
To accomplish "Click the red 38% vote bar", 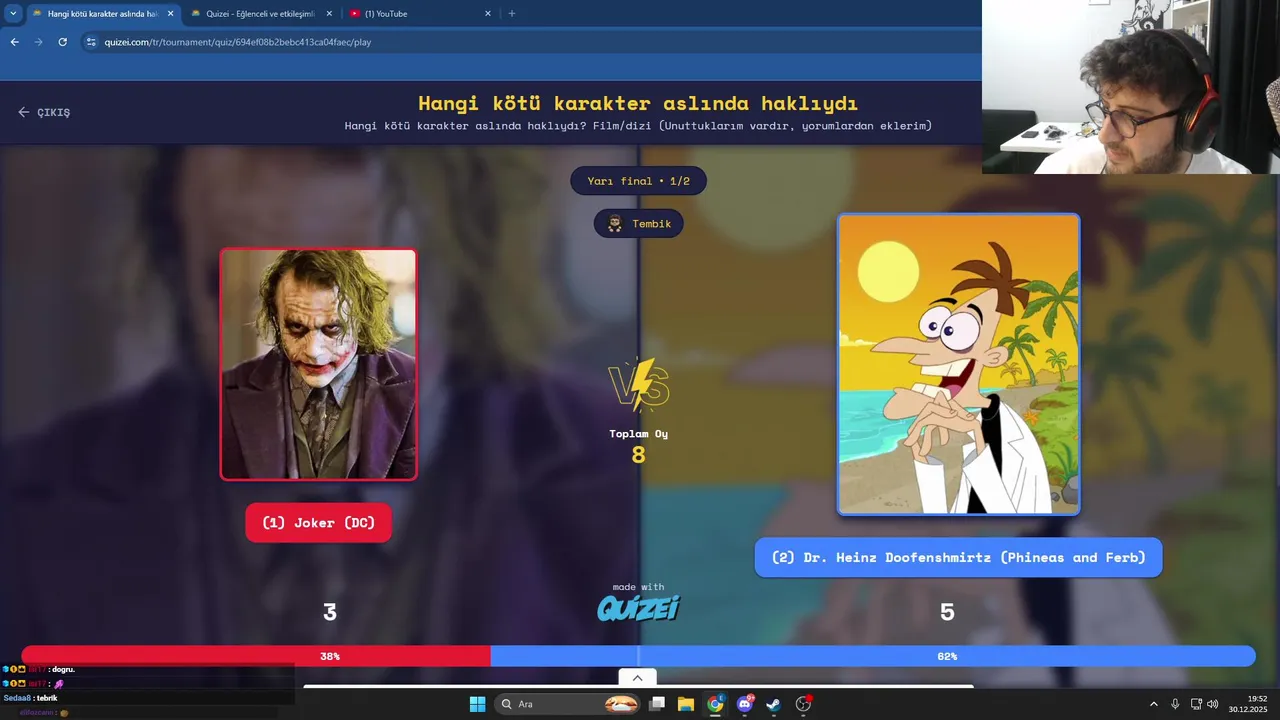I will tap(256, 656).
